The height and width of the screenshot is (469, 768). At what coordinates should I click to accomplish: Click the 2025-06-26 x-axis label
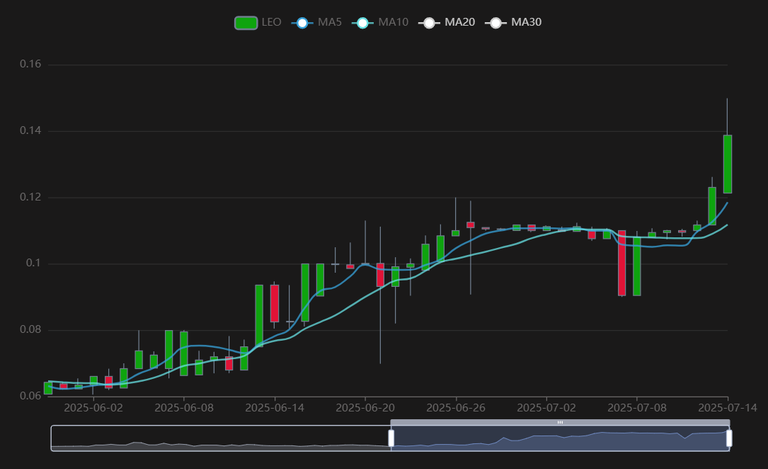(x=456, y=408)
